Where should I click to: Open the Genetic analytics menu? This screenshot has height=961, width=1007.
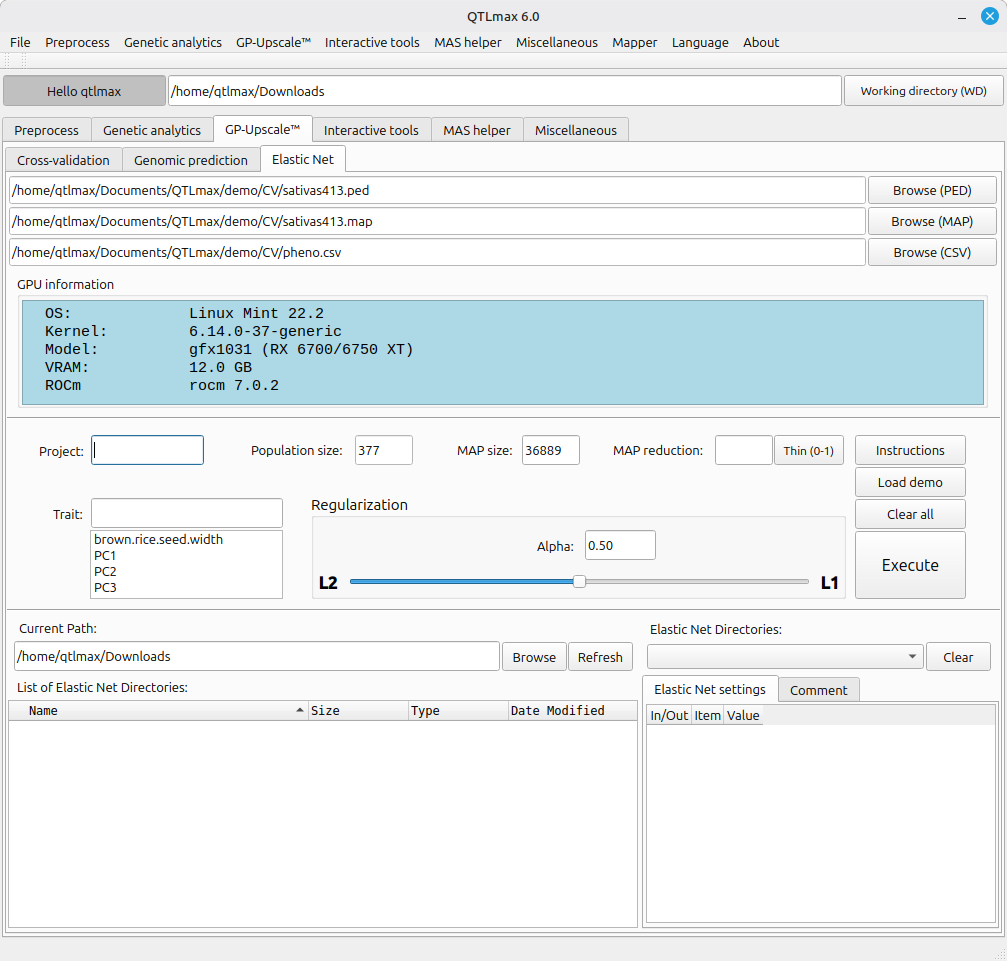[172, 42]
